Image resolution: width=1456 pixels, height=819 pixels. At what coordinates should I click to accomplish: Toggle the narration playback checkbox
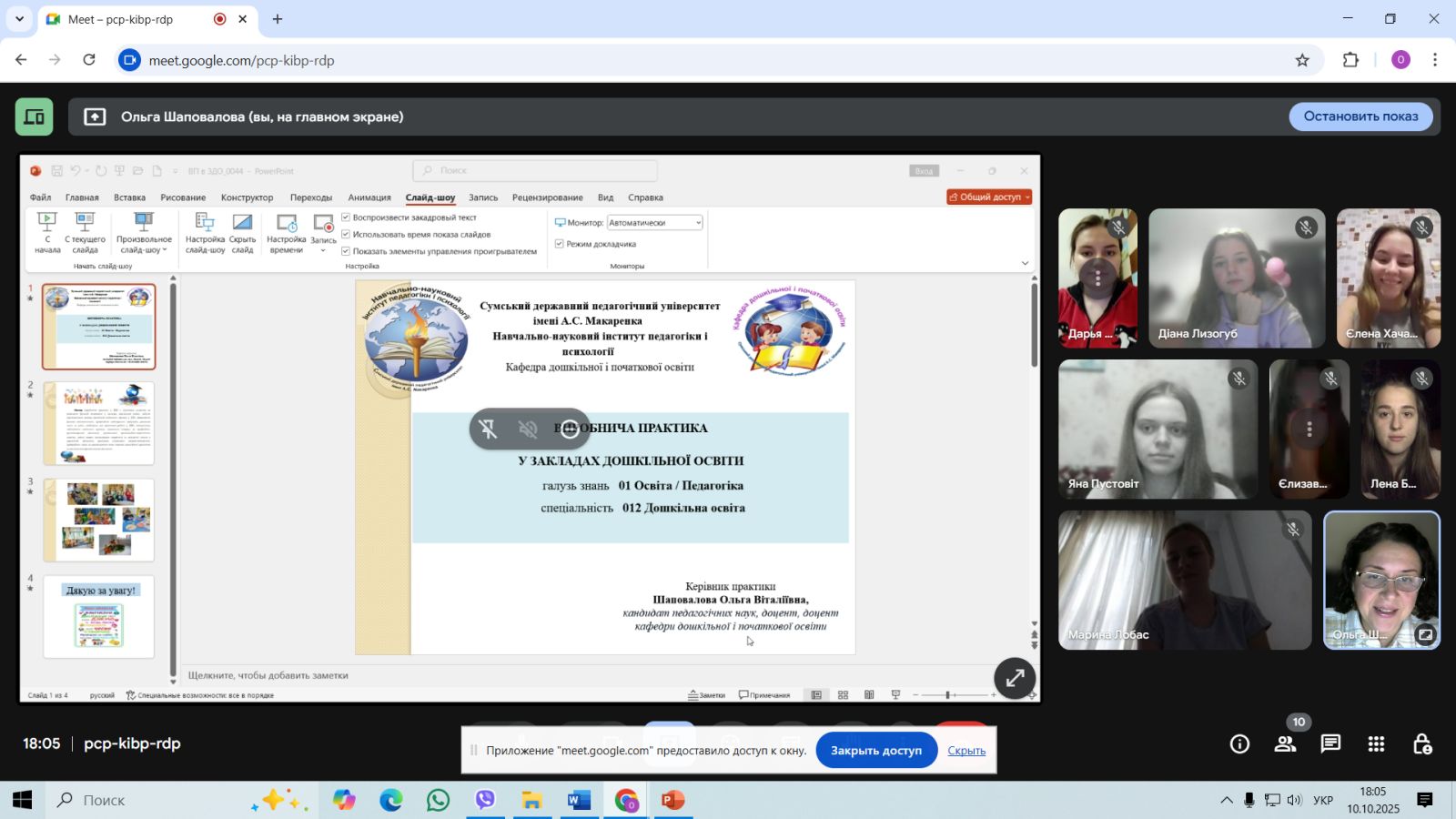click(x=346, y=217)
